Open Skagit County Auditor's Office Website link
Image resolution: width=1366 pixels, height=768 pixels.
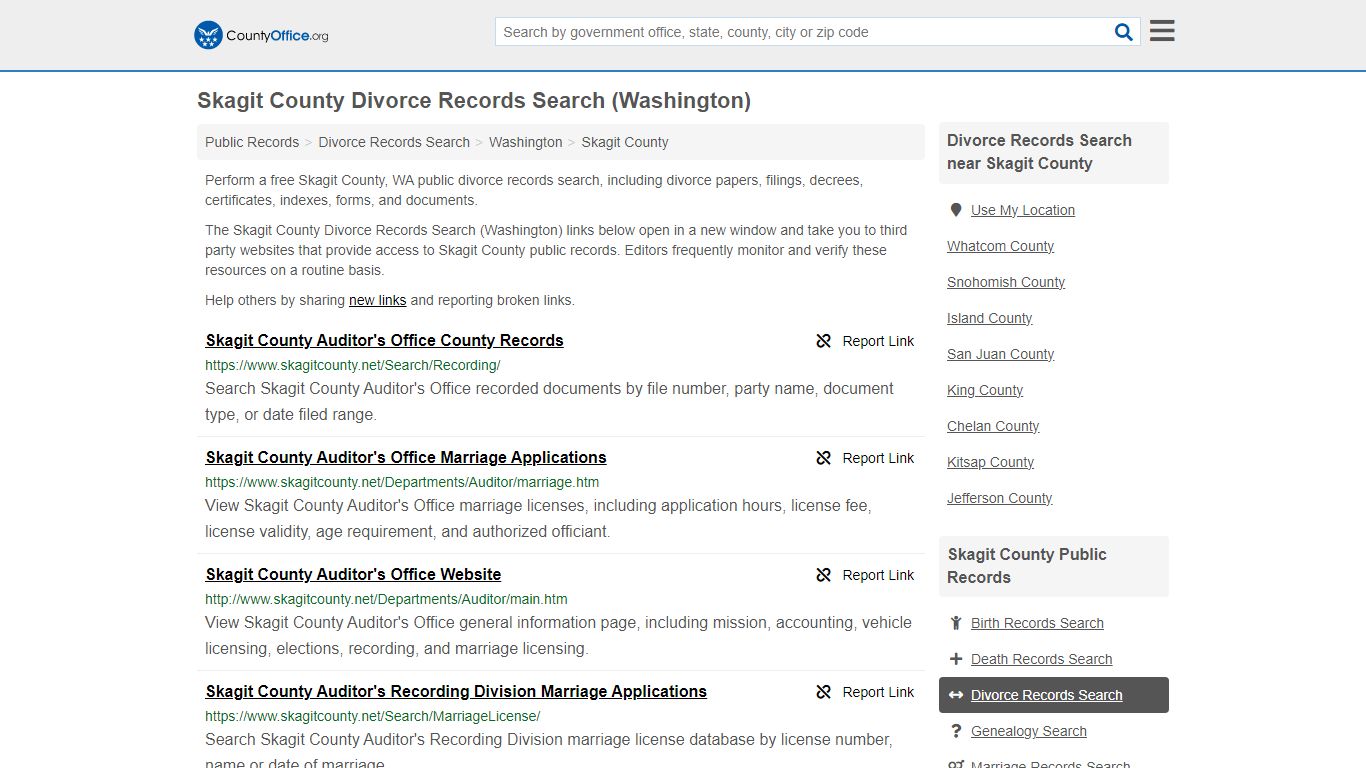[354, 574]
